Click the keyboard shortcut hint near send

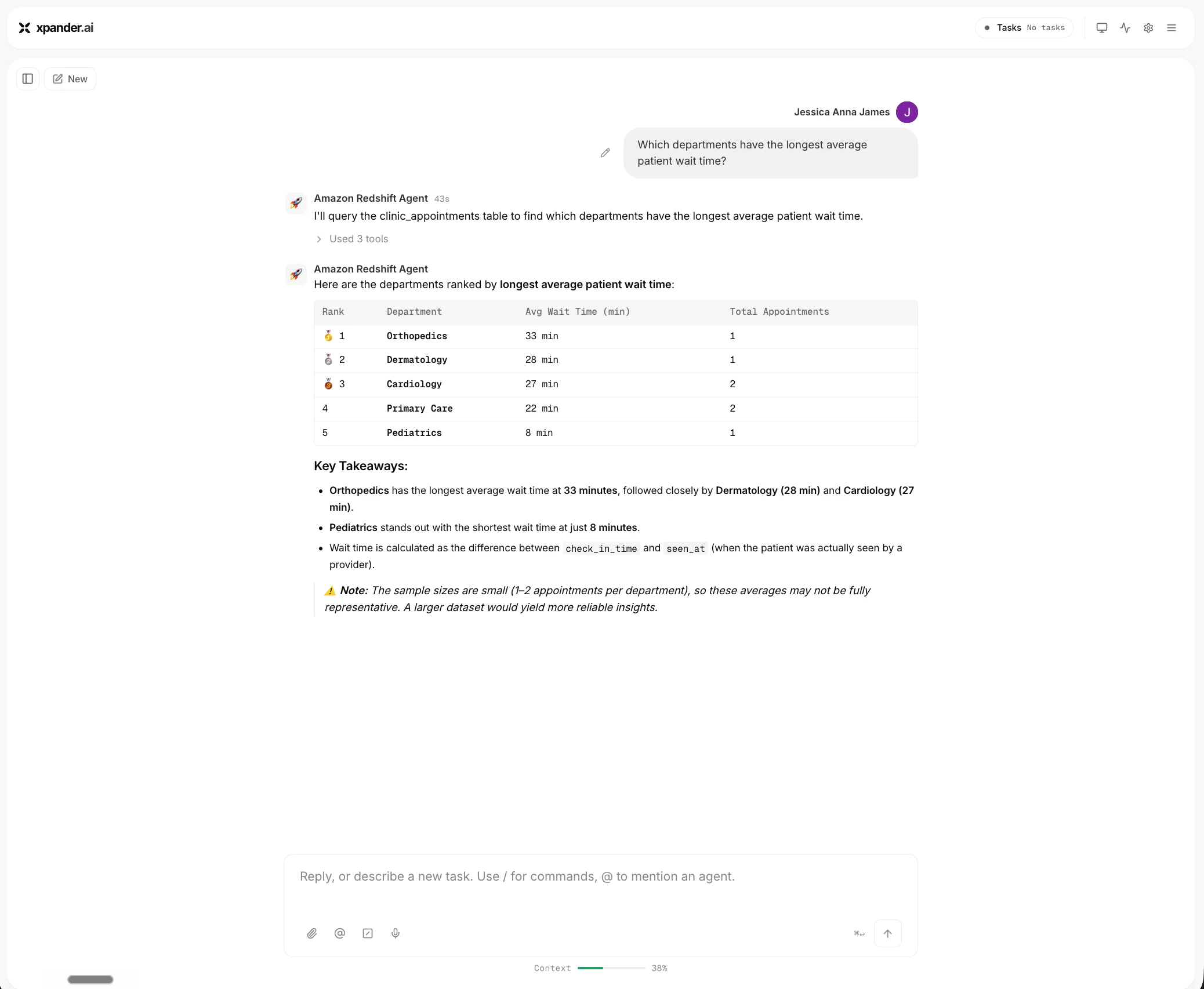pyautogui.click(x=859, y=933)
